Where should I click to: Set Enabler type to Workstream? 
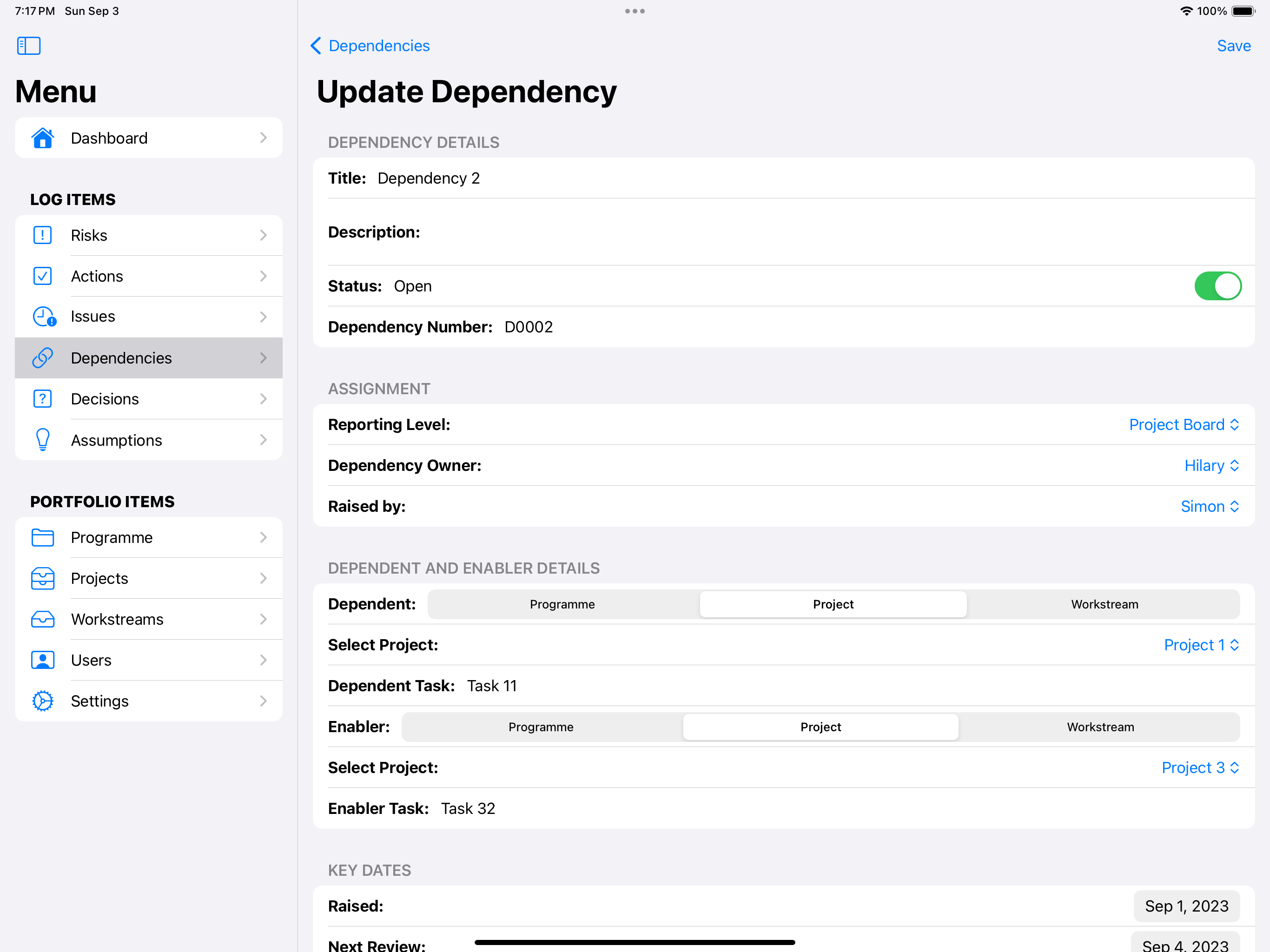(x=1100, y=727)
